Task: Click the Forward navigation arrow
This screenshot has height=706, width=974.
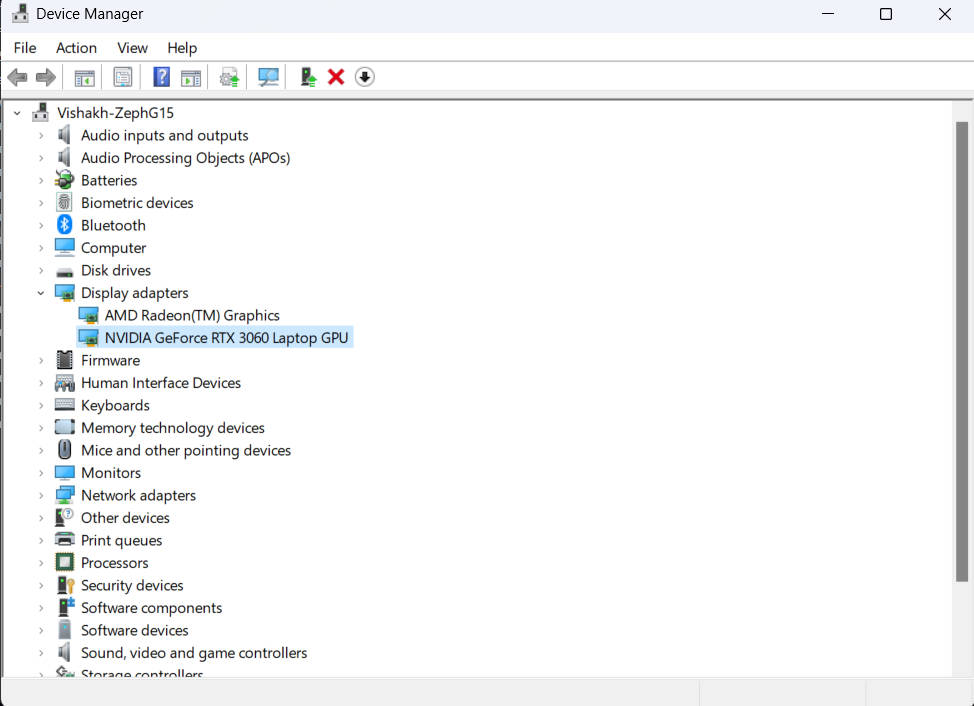Action: click(45, 77)
